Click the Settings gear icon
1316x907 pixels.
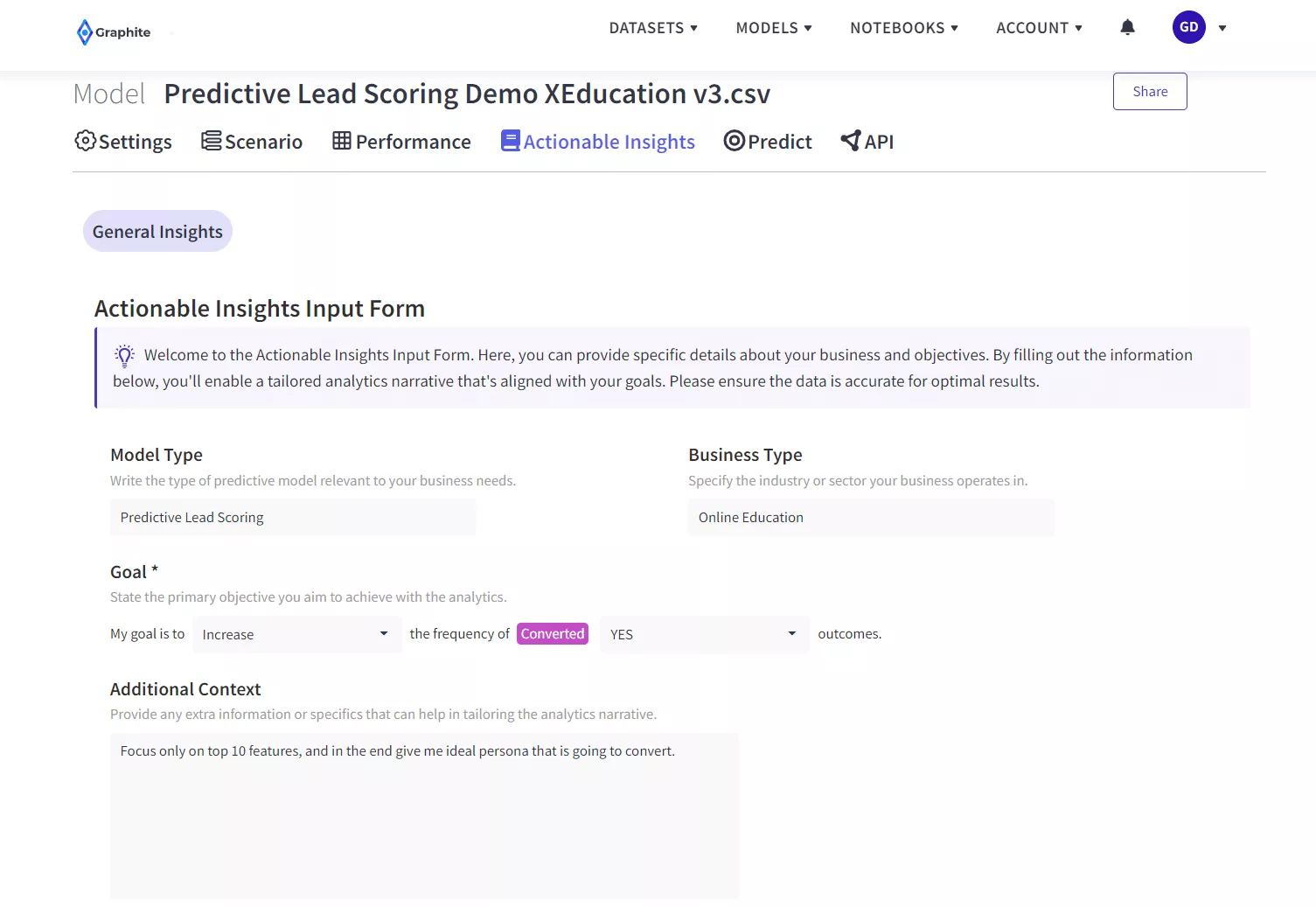[85, 141]
